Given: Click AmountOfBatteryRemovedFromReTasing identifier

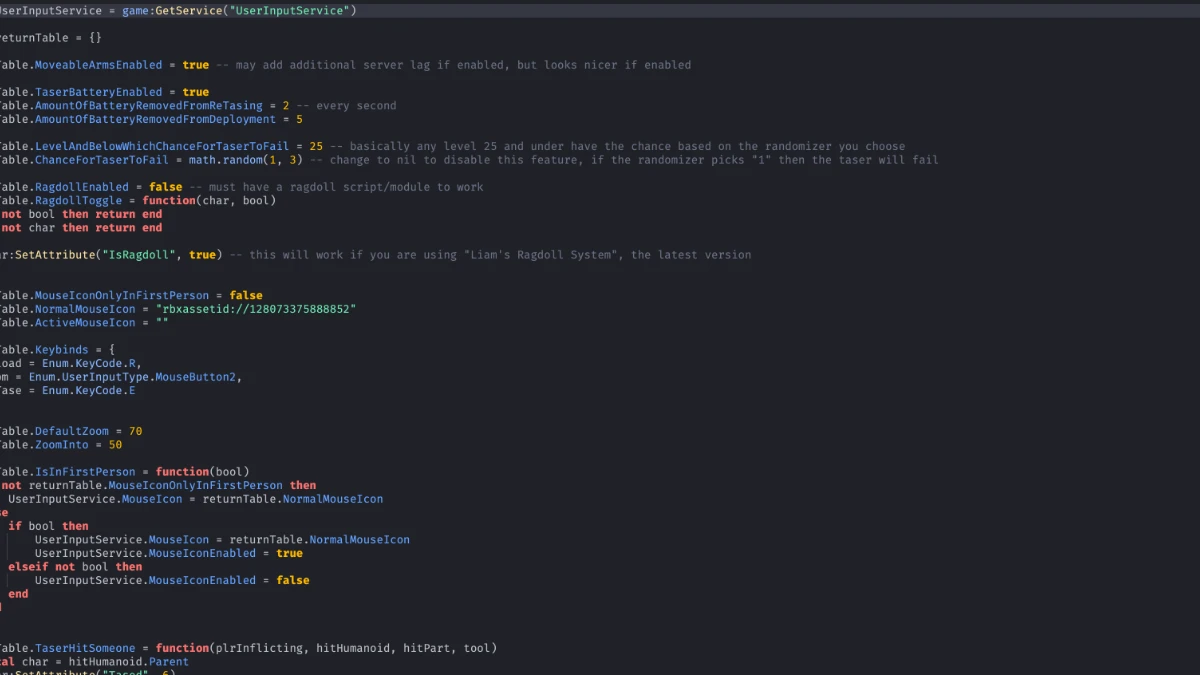Looking at the screenshot, I should [149, 106].
